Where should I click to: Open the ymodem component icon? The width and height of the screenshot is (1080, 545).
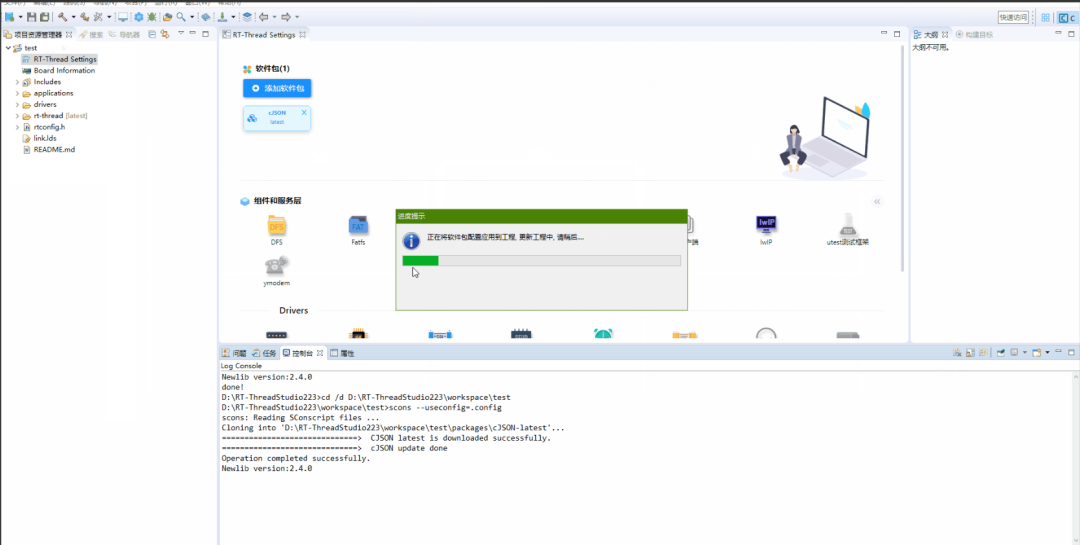[276, 266]
